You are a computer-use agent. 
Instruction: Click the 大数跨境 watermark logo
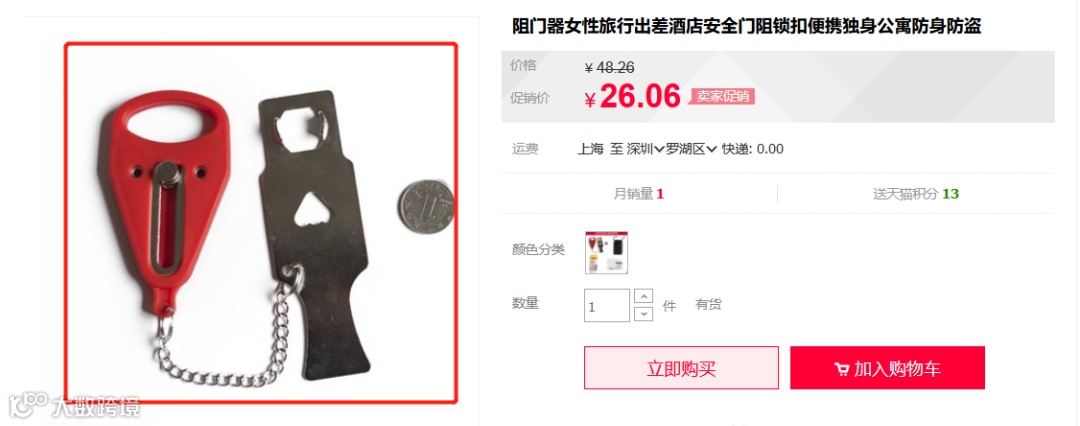(74, 406)
